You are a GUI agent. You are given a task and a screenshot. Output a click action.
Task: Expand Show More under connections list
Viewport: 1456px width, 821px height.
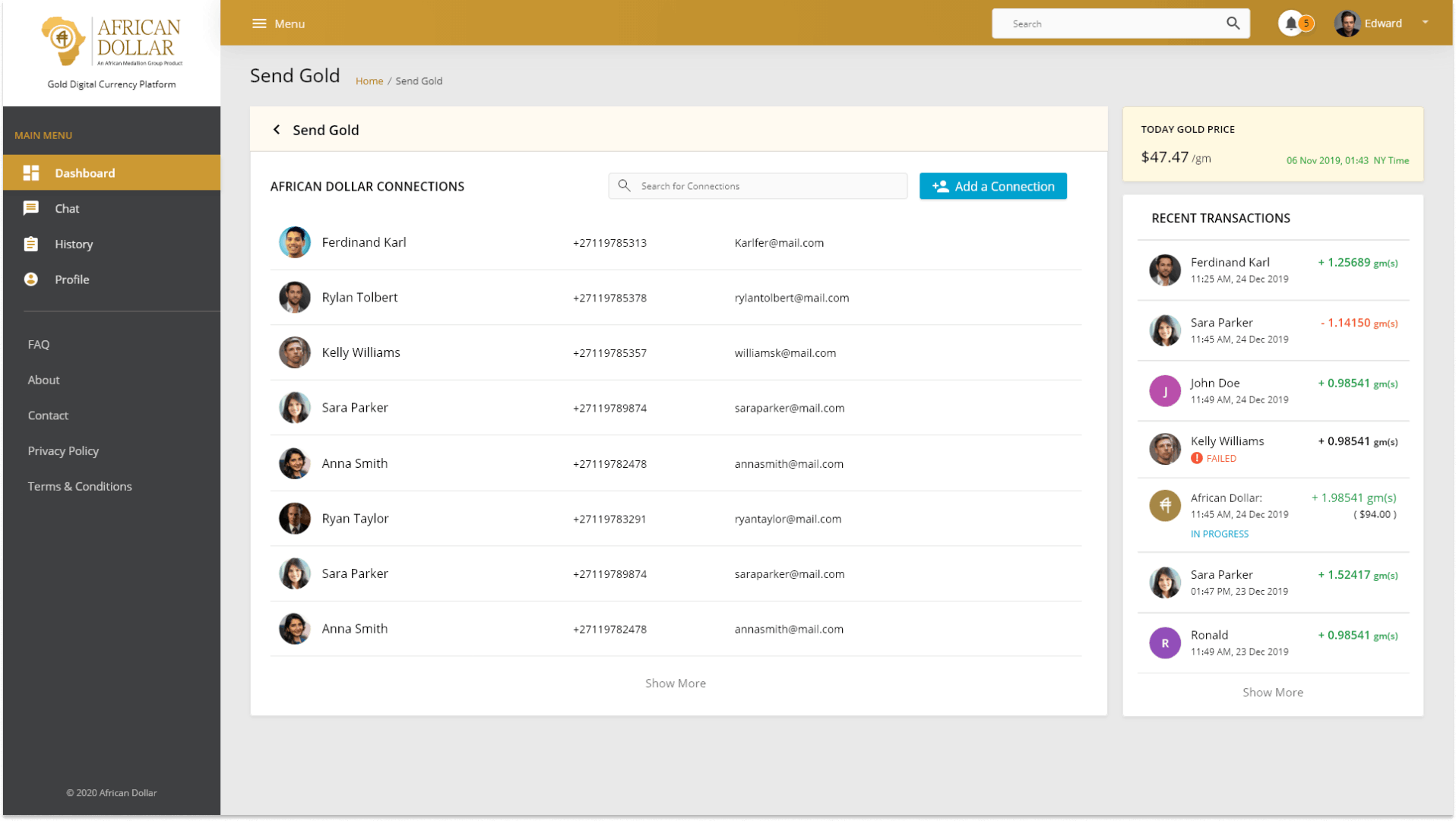[x=675, y=683]
